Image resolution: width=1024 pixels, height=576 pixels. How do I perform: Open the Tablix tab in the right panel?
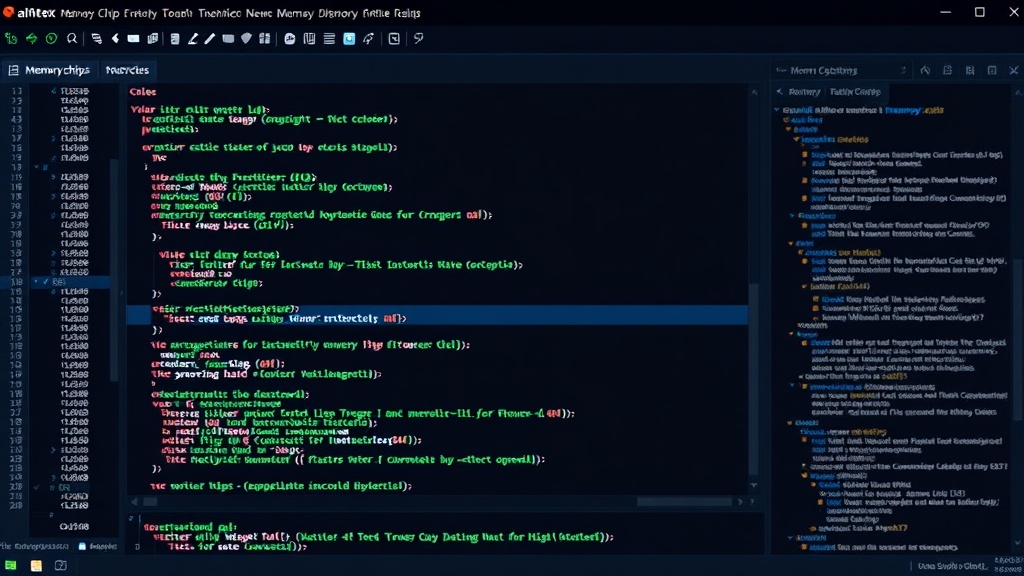coord(855,92)
